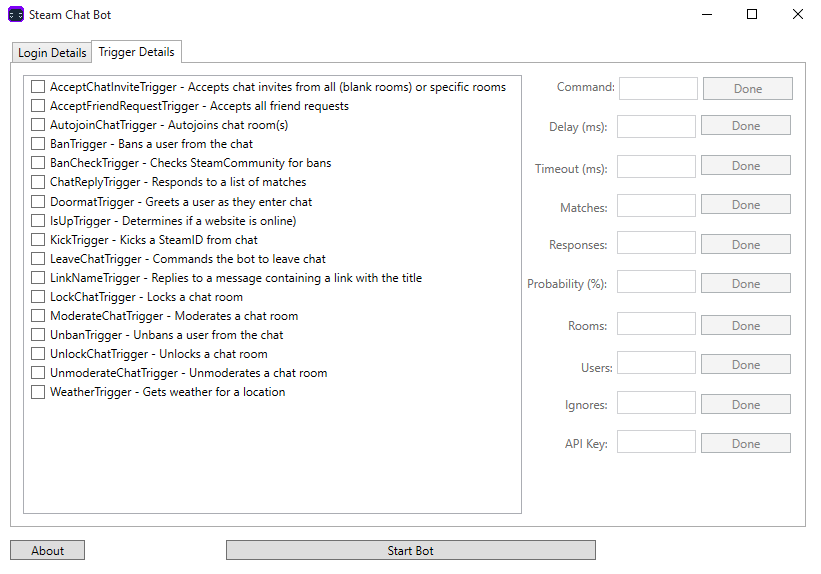Select the Rooms input box
The height and width of the screenshot is (574, 821).
click(656, 324)
